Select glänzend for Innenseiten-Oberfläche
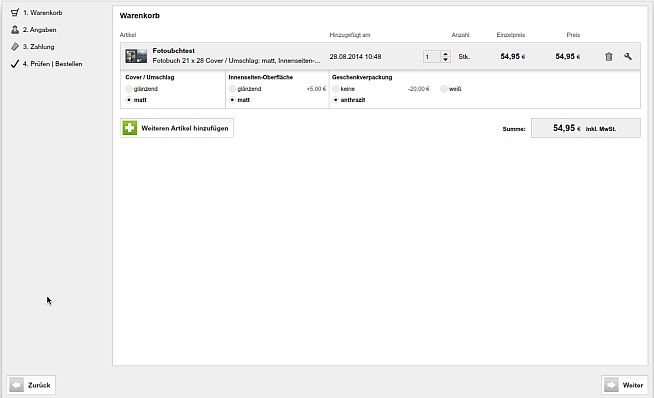654x398 pixels. coord(232,88)
